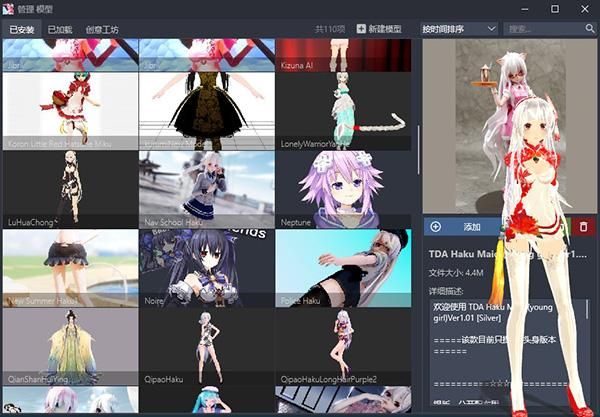Focus the search input field
Screen dimensions: 600x417
point(544,29)
